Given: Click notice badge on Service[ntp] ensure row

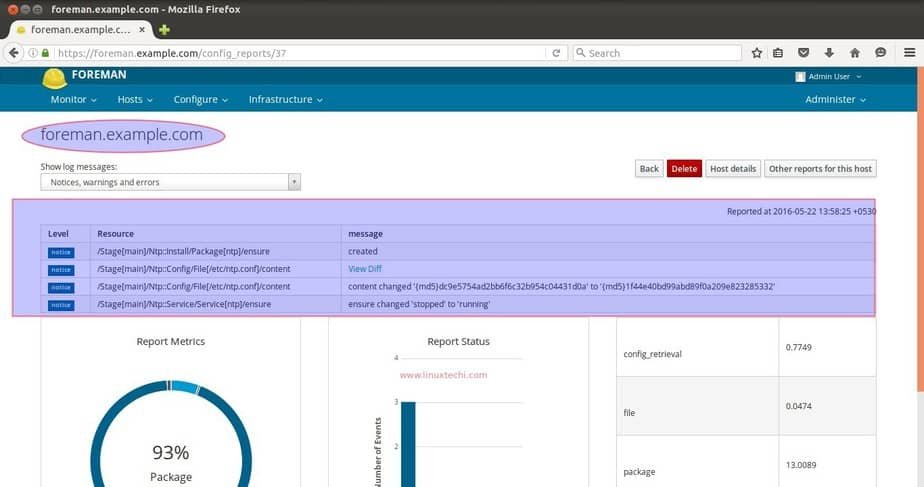Looking at the screenshot, I should pyautogui.click(x=61, y=305).
